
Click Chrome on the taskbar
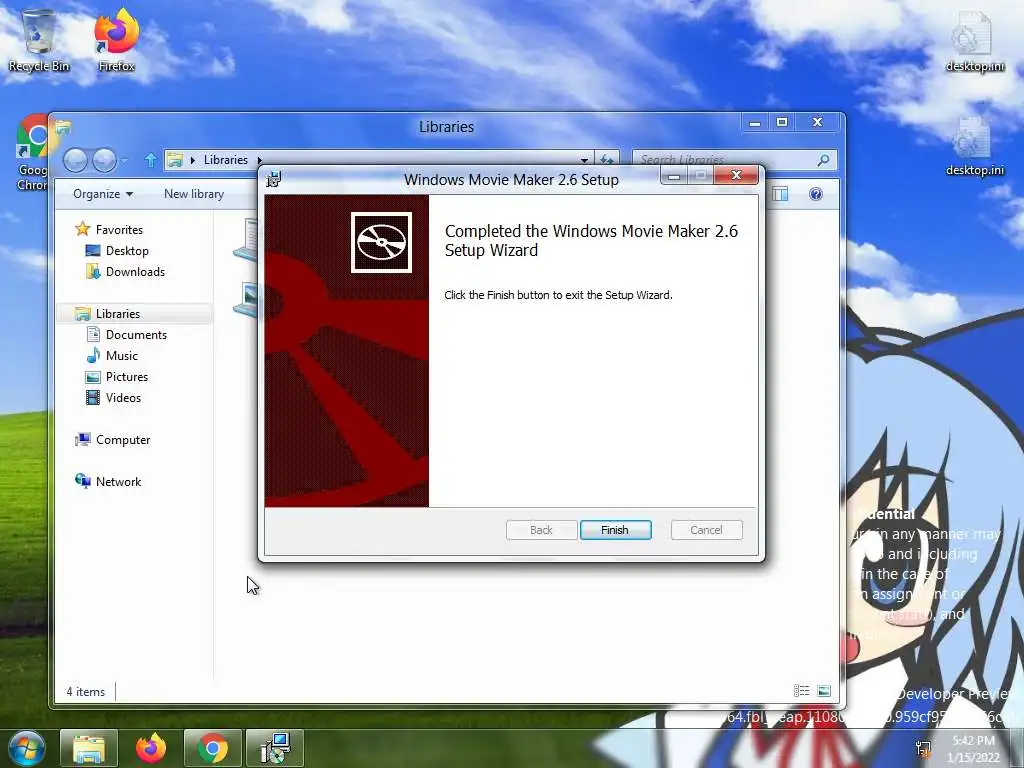click(213, 748)
